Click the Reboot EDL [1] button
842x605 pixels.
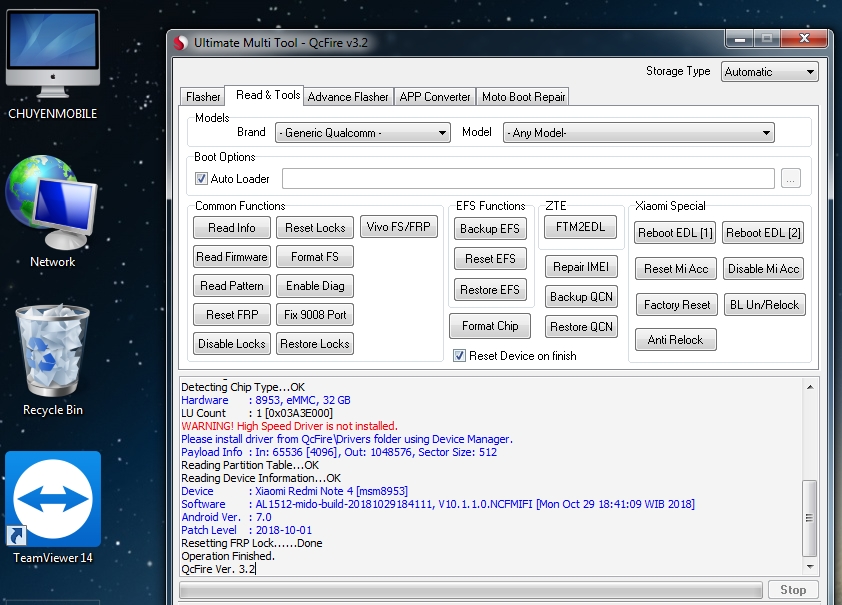[x=675, y=232]
